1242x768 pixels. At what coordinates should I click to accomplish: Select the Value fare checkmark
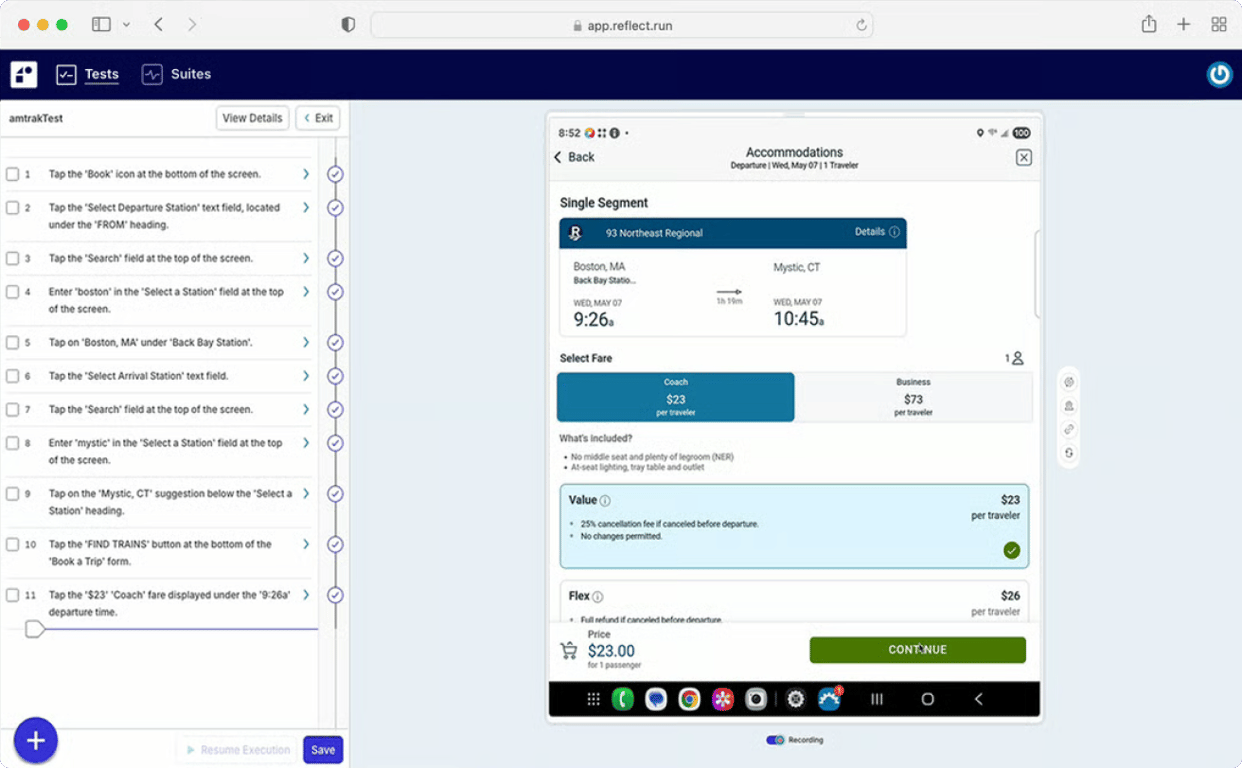point(1011,550)
